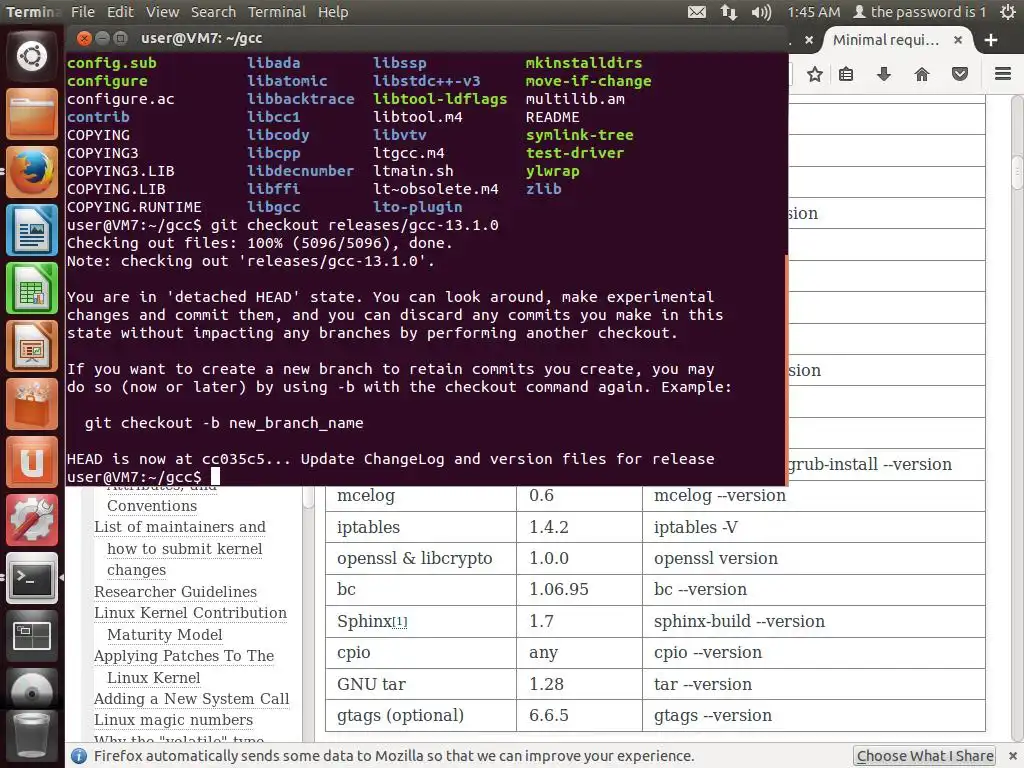The width and height of the screenshot is (1024, 768).
Task: Click 'COPYING.RUNTIME' in terminal listing
Action: [x=134, y=207]
